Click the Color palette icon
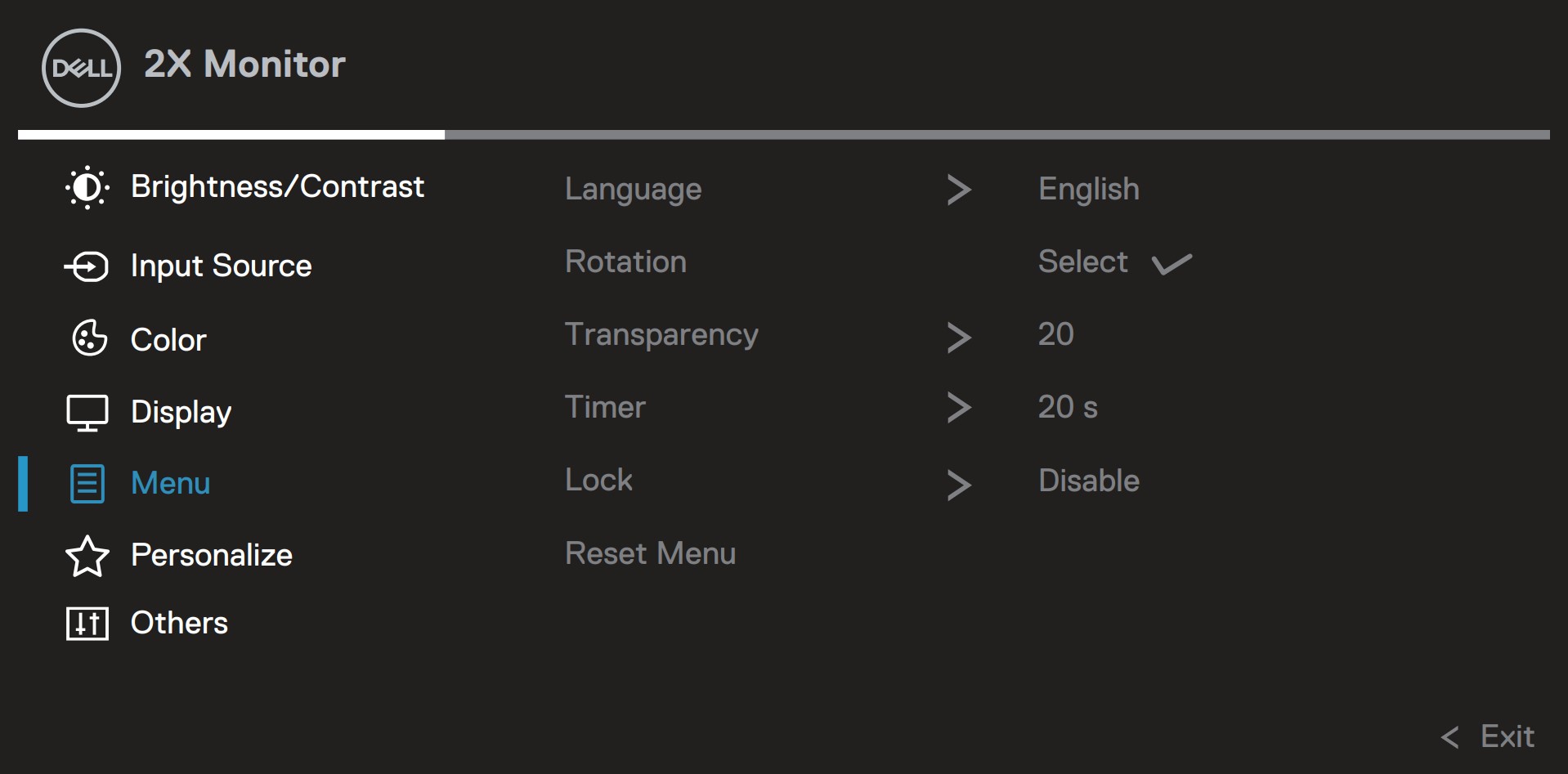The image size is (1568, 774). 89,338
